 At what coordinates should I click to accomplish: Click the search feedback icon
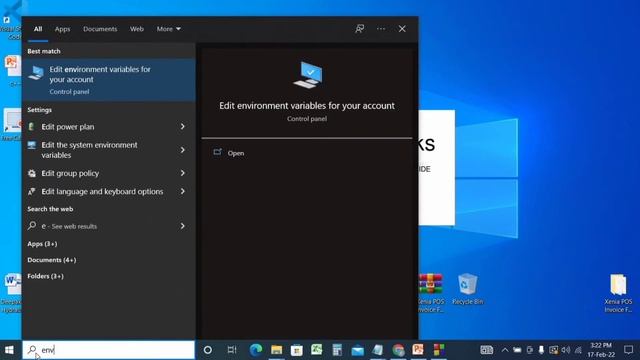360,29
